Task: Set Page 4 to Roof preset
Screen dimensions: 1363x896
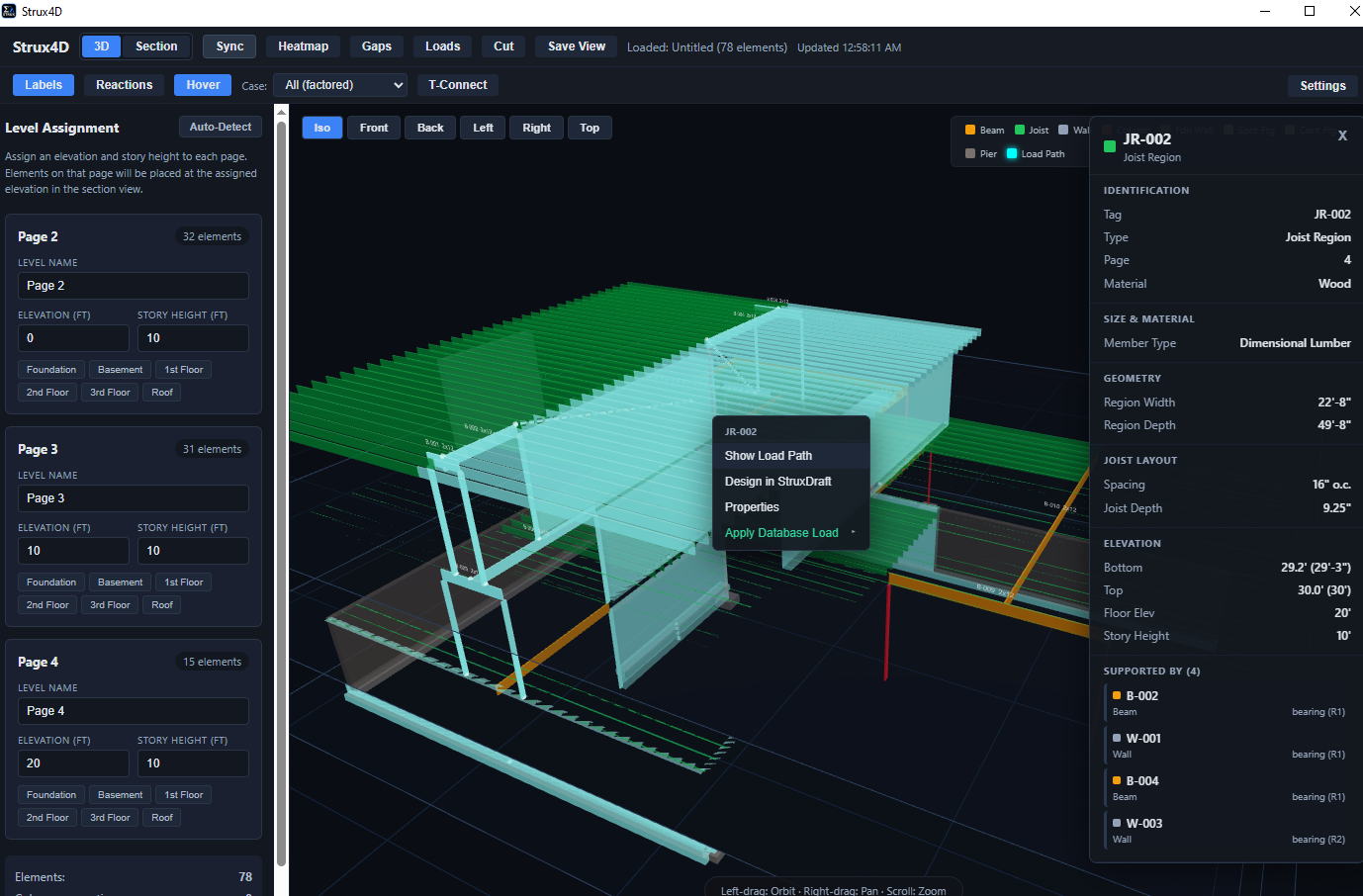Action: click(162, 818)
